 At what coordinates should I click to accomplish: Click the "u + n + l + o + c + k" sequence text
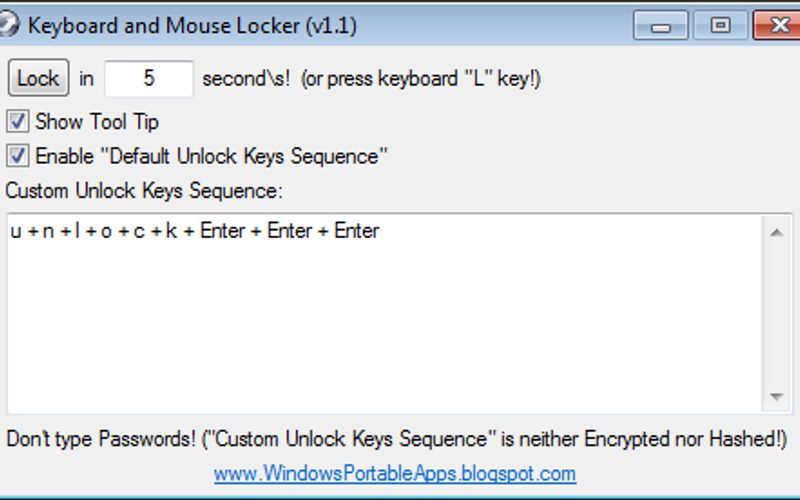(95, 231)
